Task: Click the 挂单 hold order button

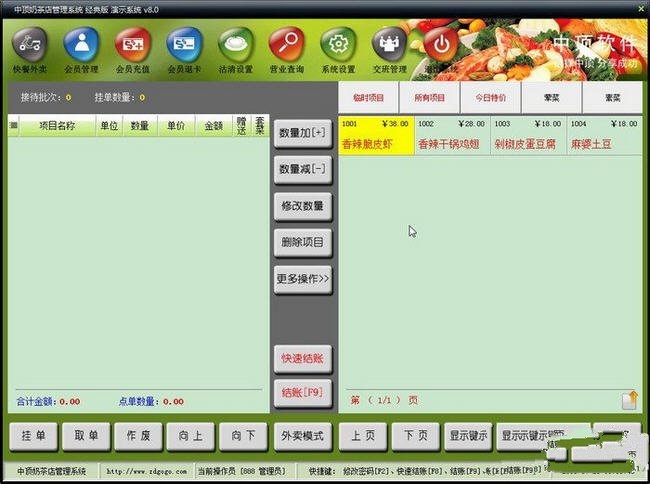Action: 34,436
